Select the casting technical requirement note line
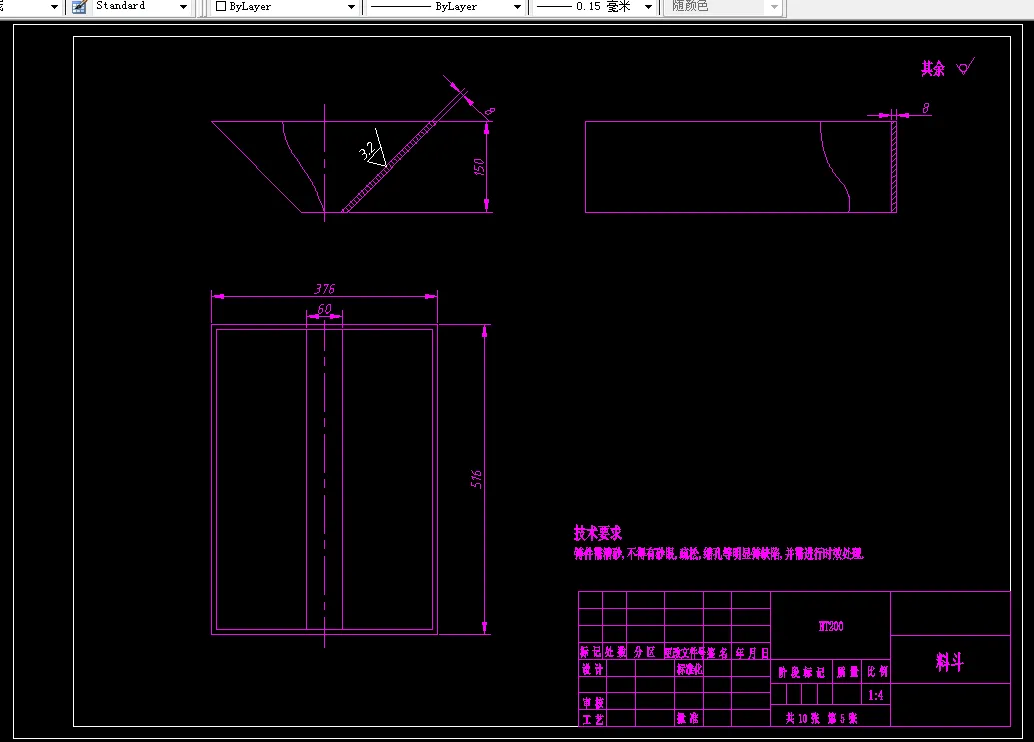This screenshot has height=742, width=1034. 718,554
